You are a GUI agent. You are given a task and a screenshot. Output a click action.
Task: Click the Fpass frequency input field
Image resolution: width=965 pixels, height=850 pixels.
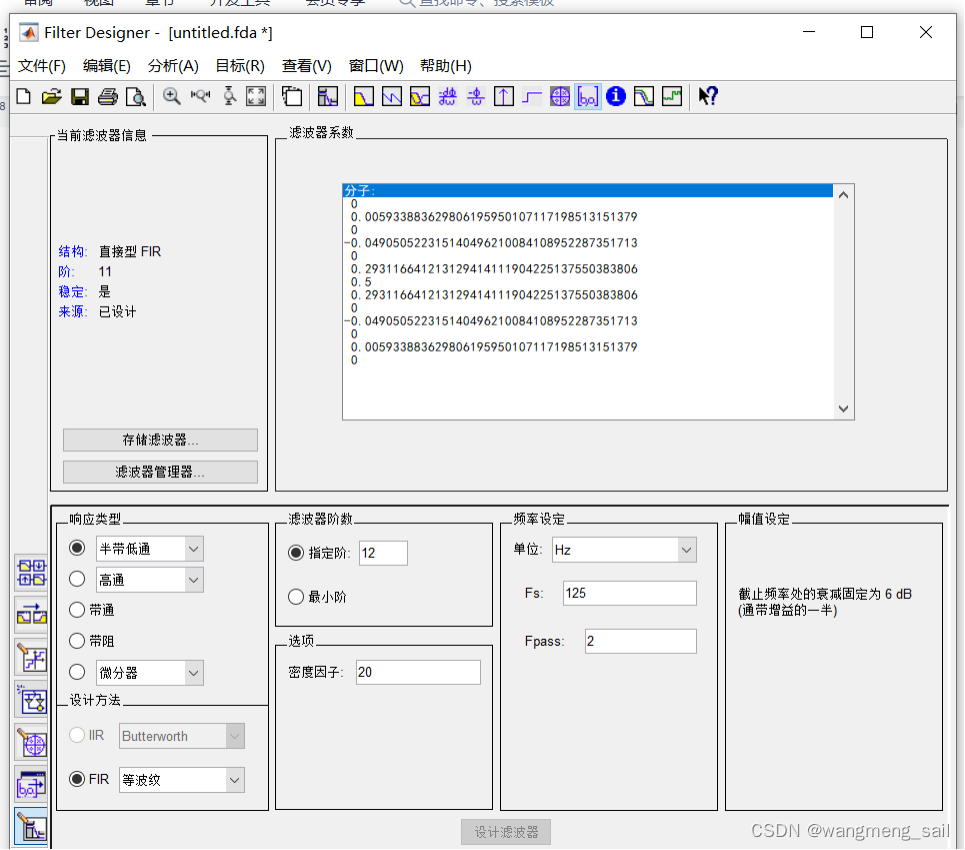click(x=640, y=641)
